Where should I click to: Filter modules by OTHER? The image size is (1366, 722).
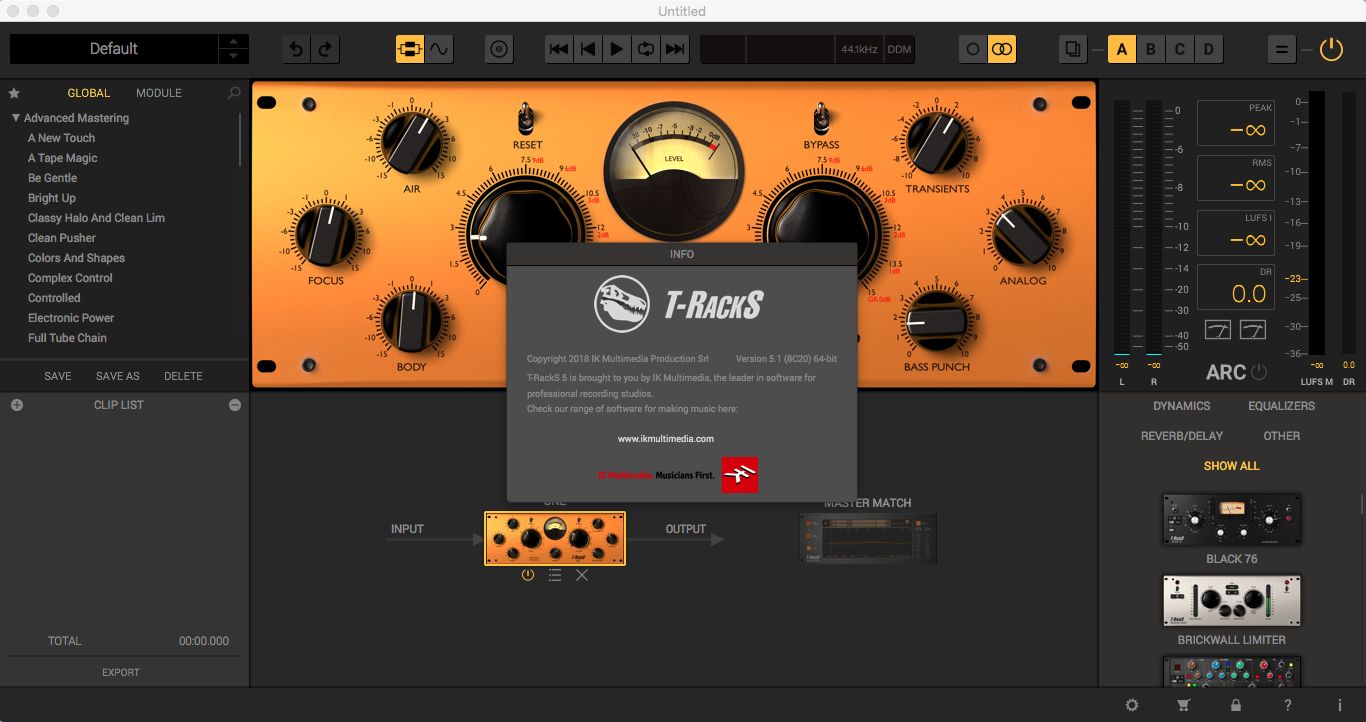point(1282,436)
